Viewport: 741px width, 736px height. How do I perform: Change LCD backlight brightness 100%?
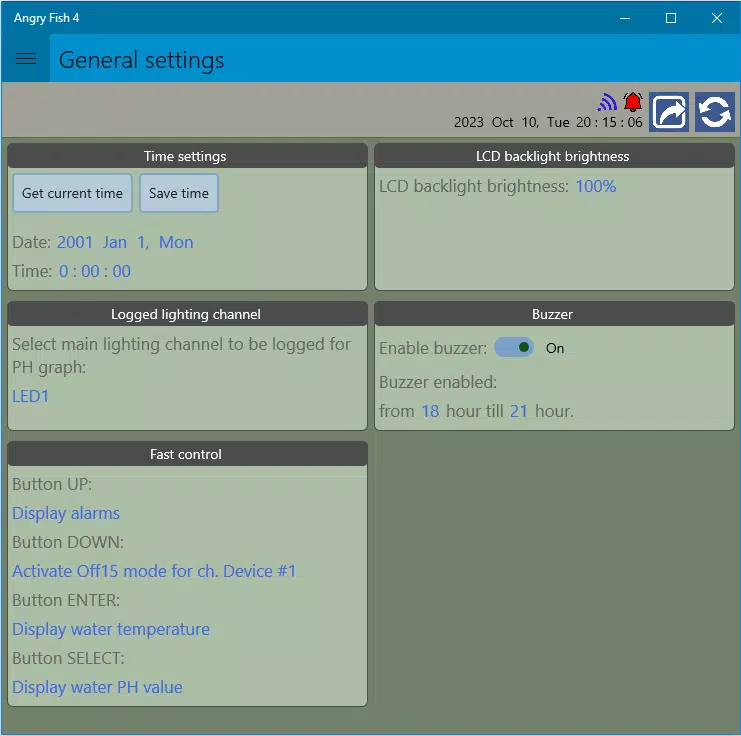click(595, 186)
